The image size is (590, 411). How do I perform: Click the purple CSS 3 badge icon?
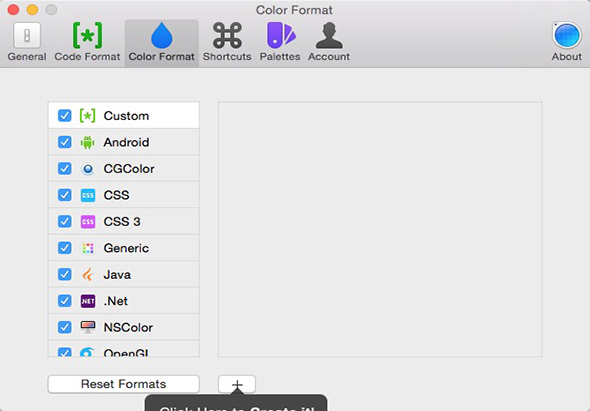coord(88,222)
